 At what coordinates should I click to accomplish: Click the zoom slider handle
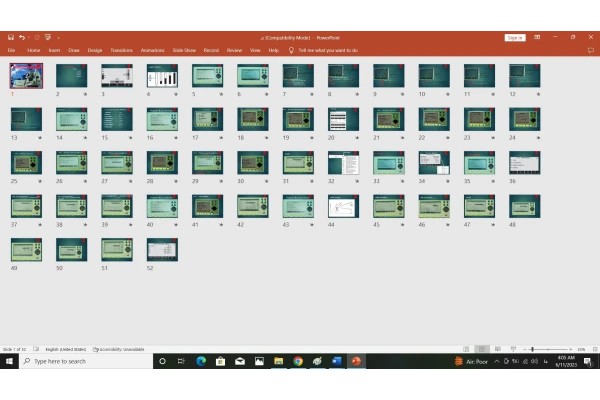click(x=532, y=349)
